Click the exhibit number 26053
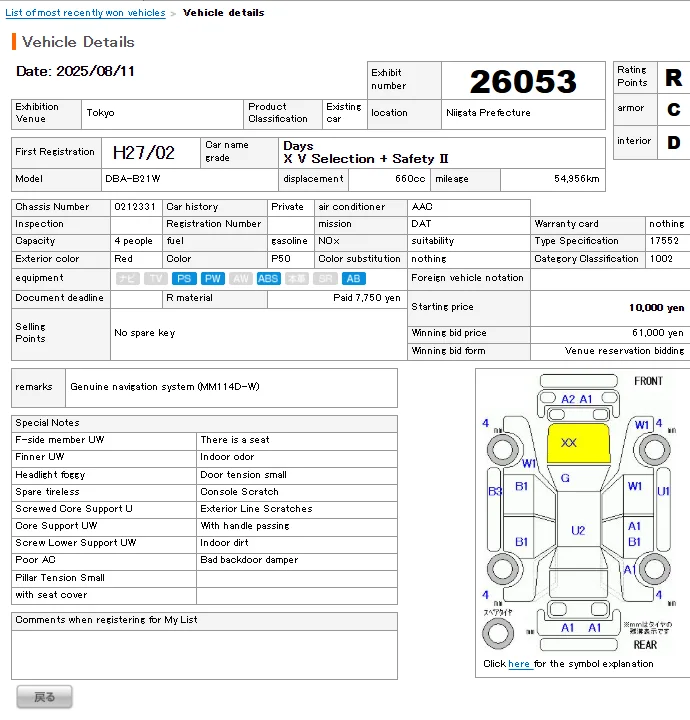 click(523, 81)
